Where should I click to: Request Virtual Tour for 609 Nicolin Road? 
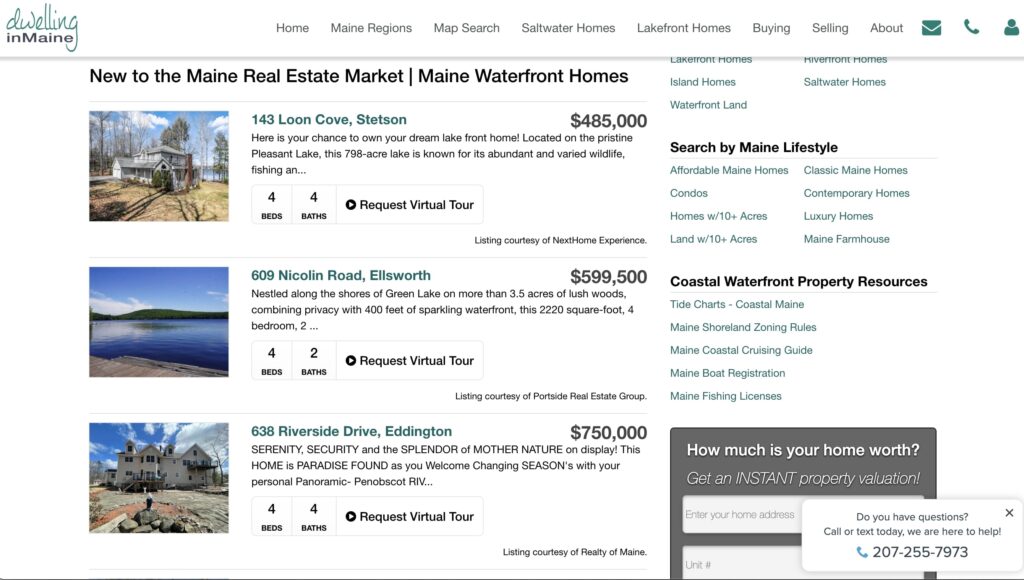click(409, 361)
